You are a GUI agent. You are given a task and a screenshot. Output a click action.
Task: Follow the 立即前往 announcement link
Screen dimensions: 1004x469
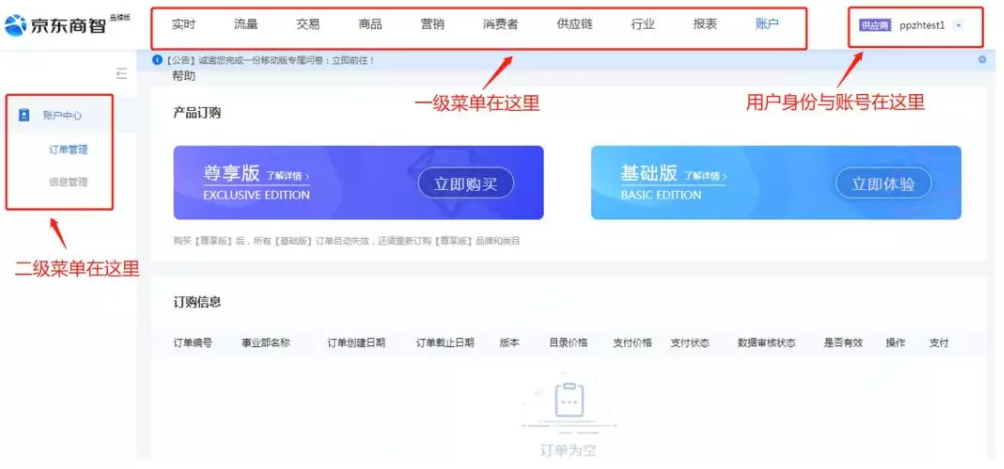point(353,60)
